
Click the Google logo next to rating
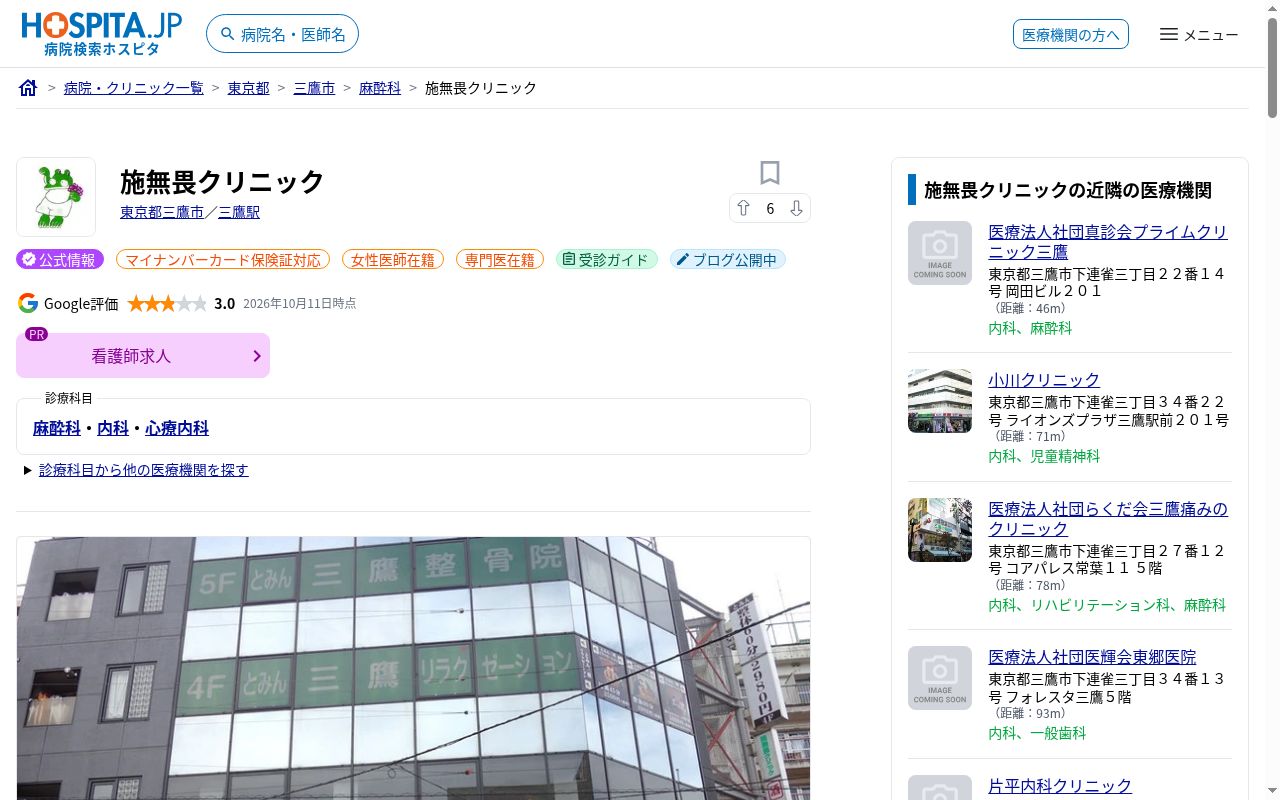tap(28, 303)
